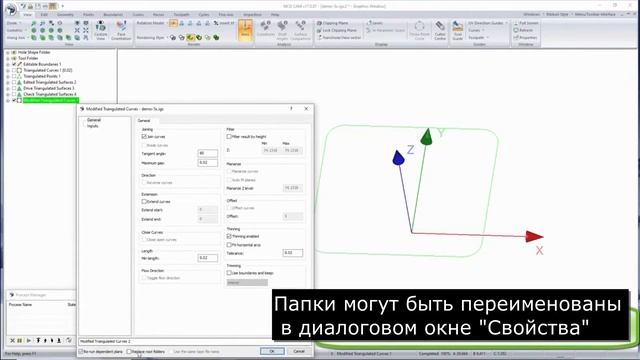Image resolution: width=640 pixels, height=360 pixels.
Task: Open the On Direction Guides dropdown
Action: [487, 23]
